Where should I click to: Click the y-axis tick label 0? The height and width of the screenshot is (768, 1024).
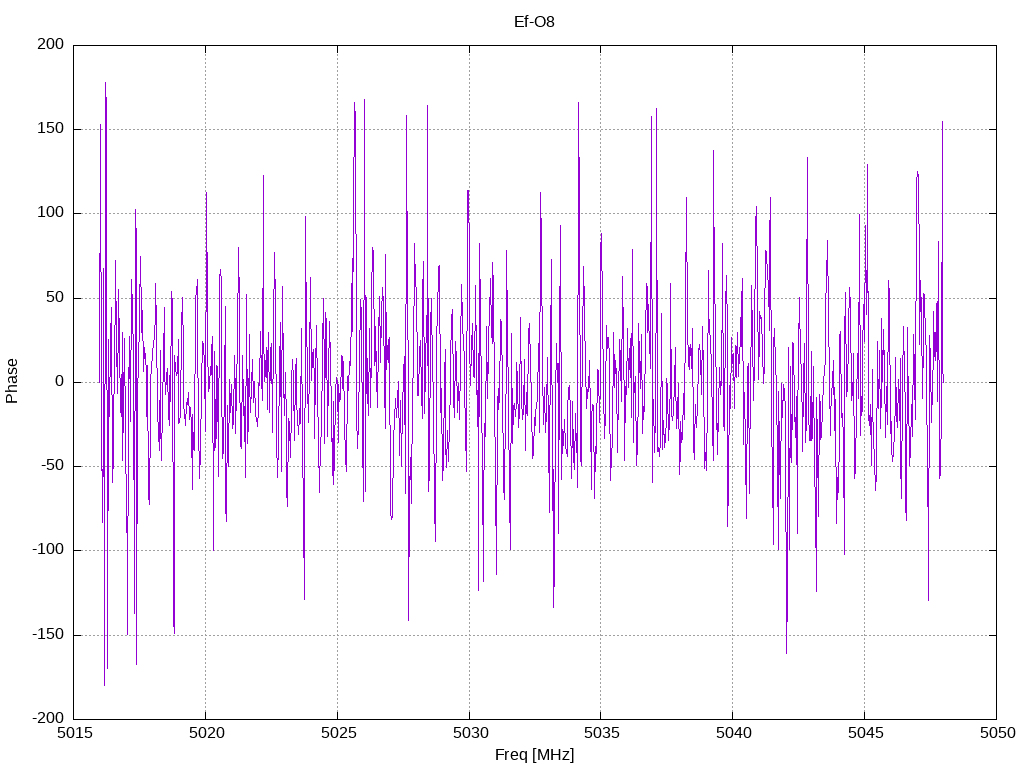click(60, 381)
